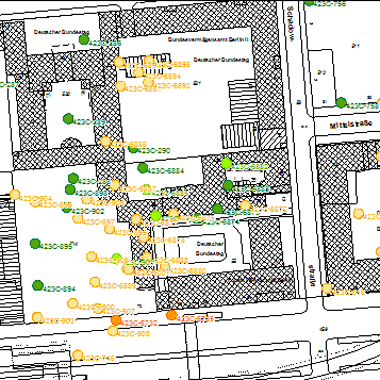The image size is (380, 380).
Task: Click the yellow marker 423C-897
Action: 78,219
